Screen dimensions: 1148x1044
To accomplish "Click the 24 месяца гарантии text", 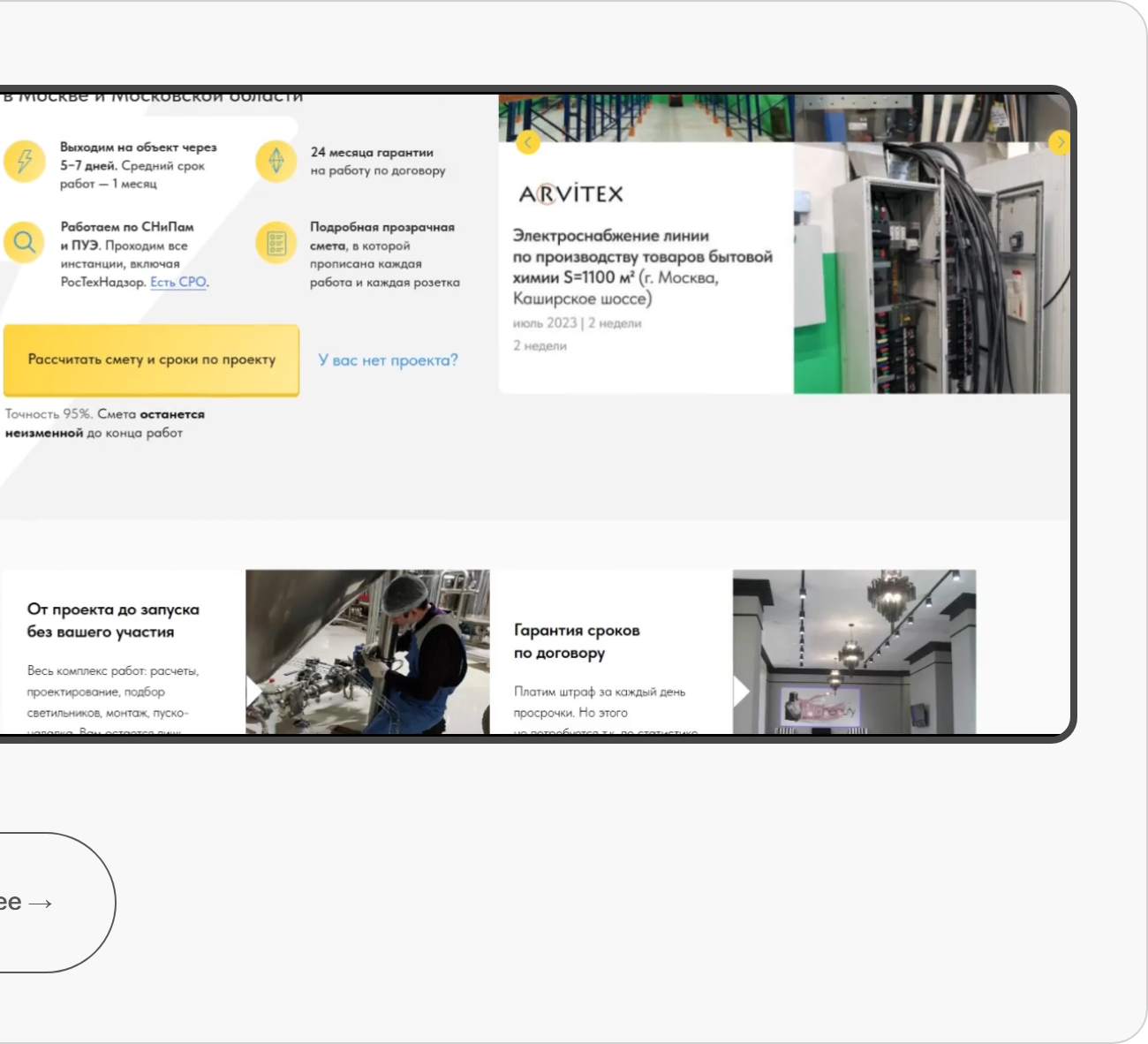I will (x=372, y=152).
